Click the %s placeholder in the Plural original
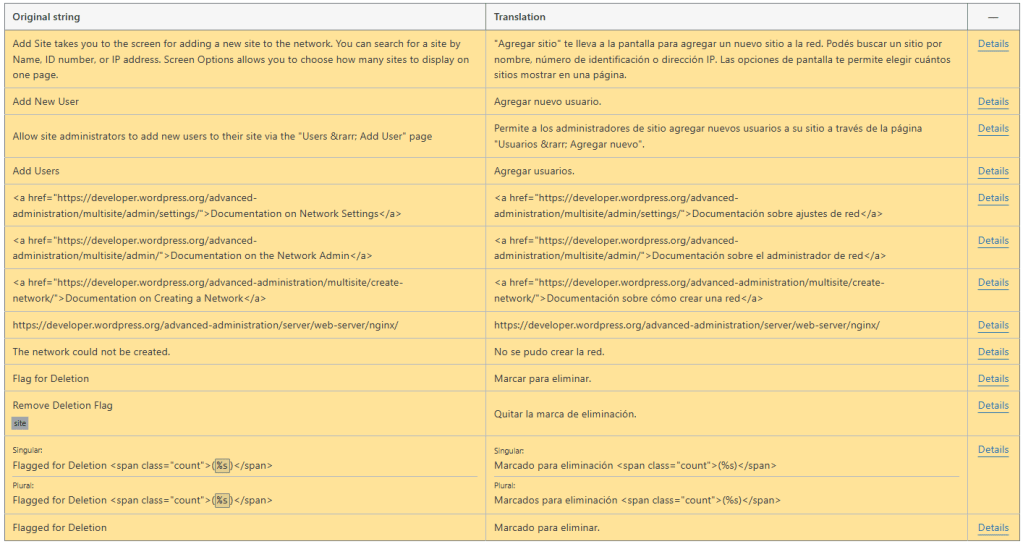Viewport: 1023px width, 544px height. tap(222, 500)
